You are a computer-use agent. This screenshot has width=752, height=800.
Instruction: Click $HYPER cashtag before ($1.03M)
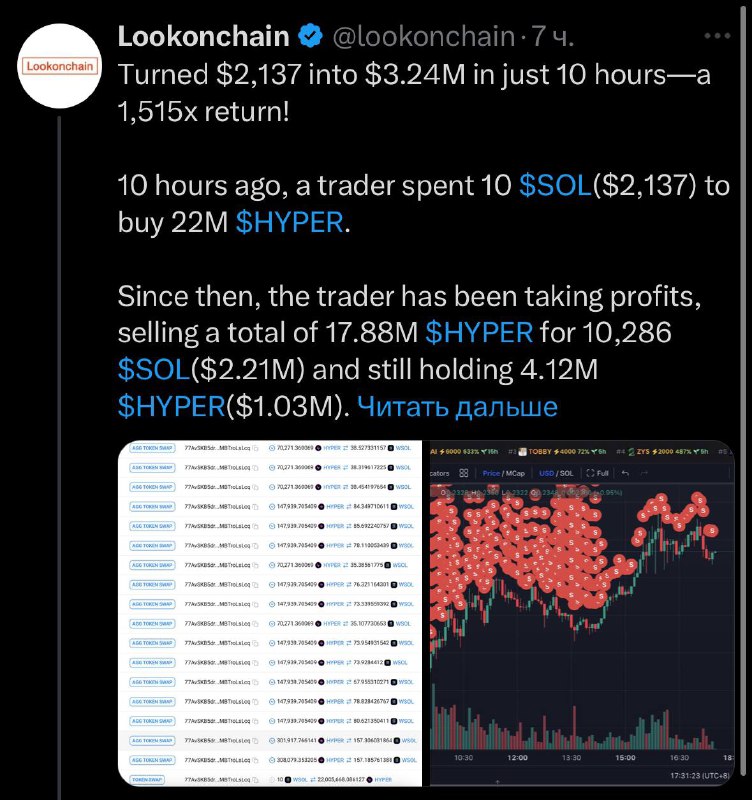pyautogui.click(x=171, y=407)
